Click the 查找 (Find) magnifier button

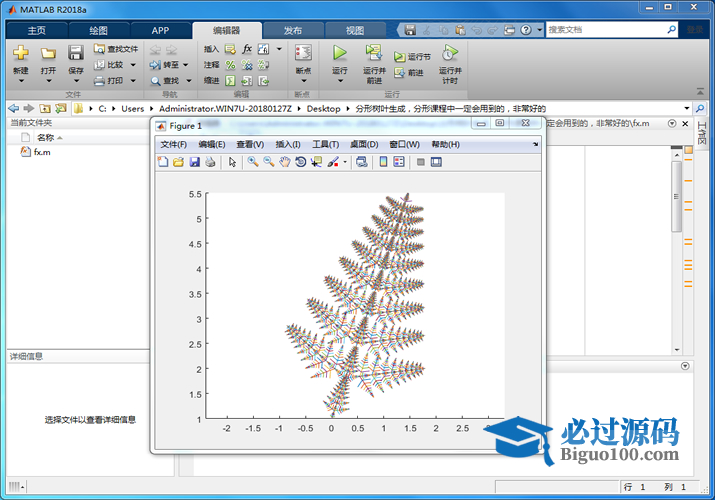(x=165, y=81)
